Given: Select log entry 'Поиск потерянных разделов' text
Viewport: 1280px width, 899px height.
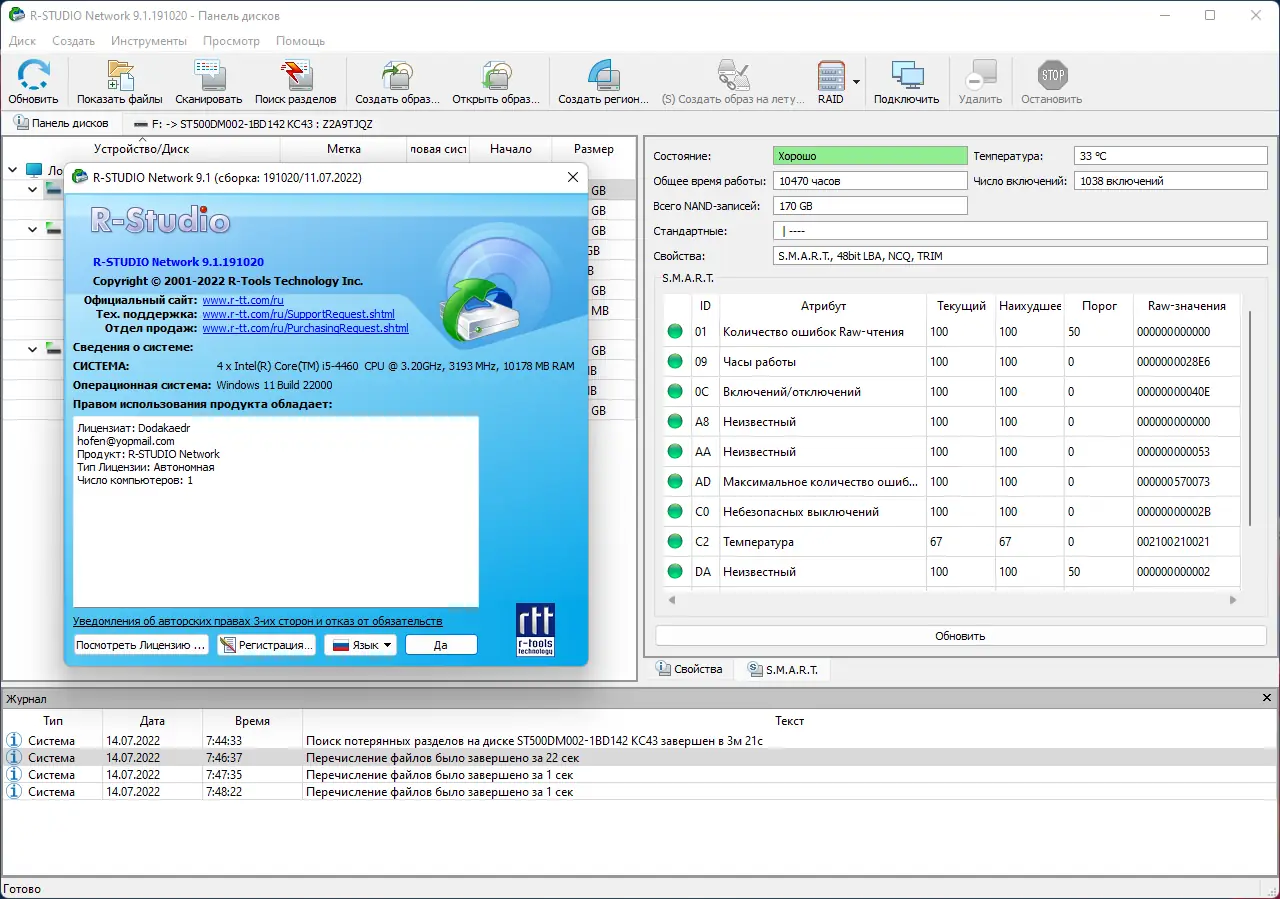Looking at the screenshot, I should [x=534, y=741].
